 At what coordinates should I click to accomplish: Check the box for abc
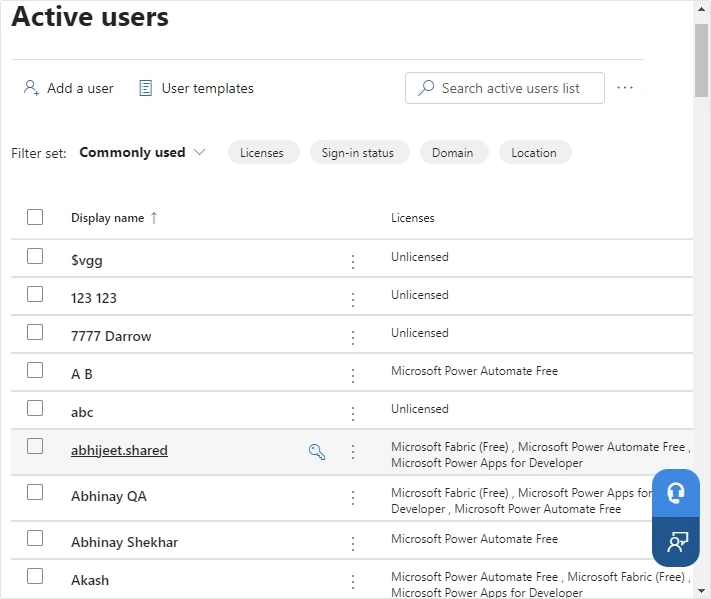(x=35, y=408)
